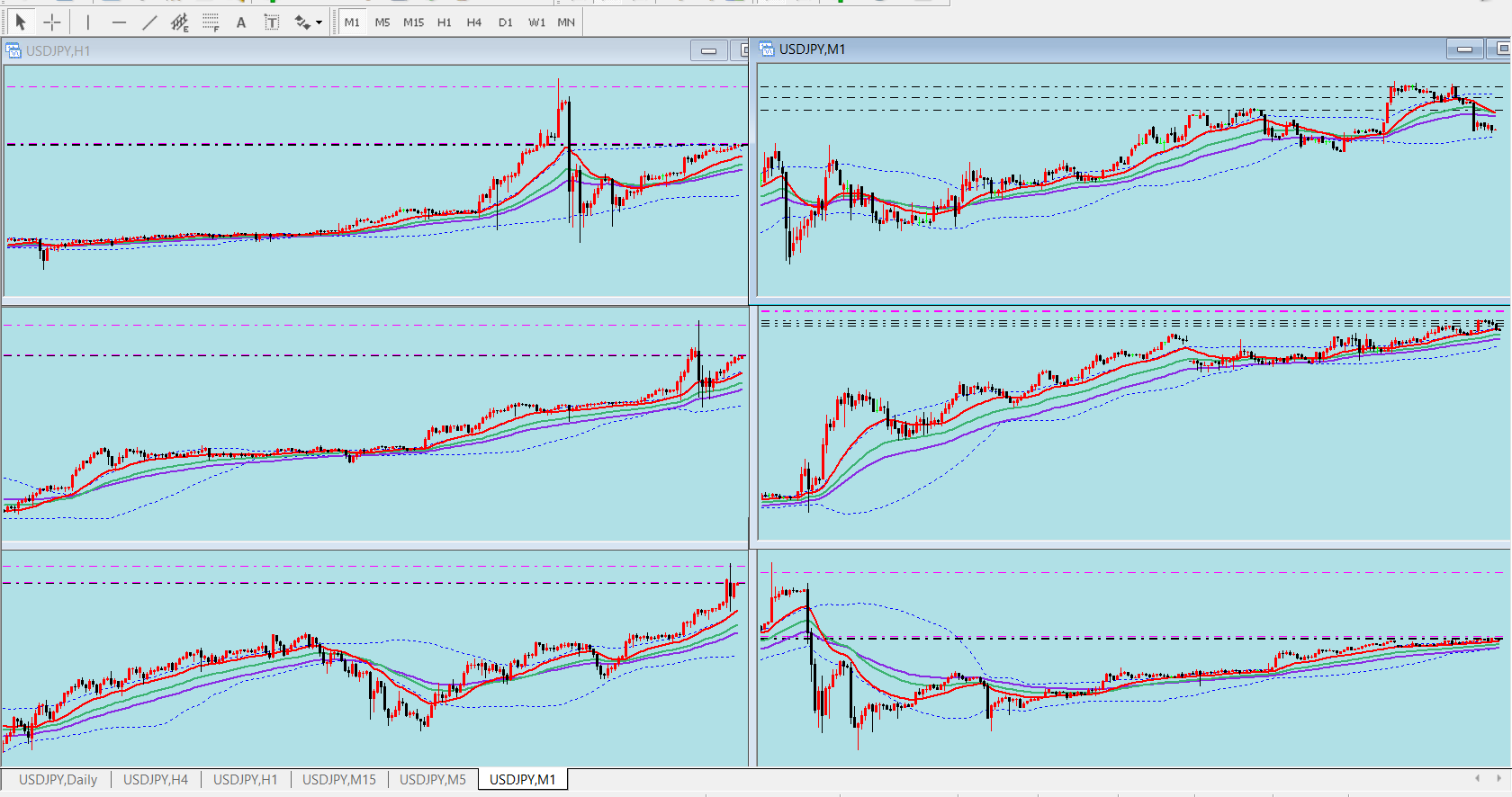Viewport: 1512px width, 797px height.
Task: Open the USDJPY,M15 chart tab
Action: pos(339,780)
